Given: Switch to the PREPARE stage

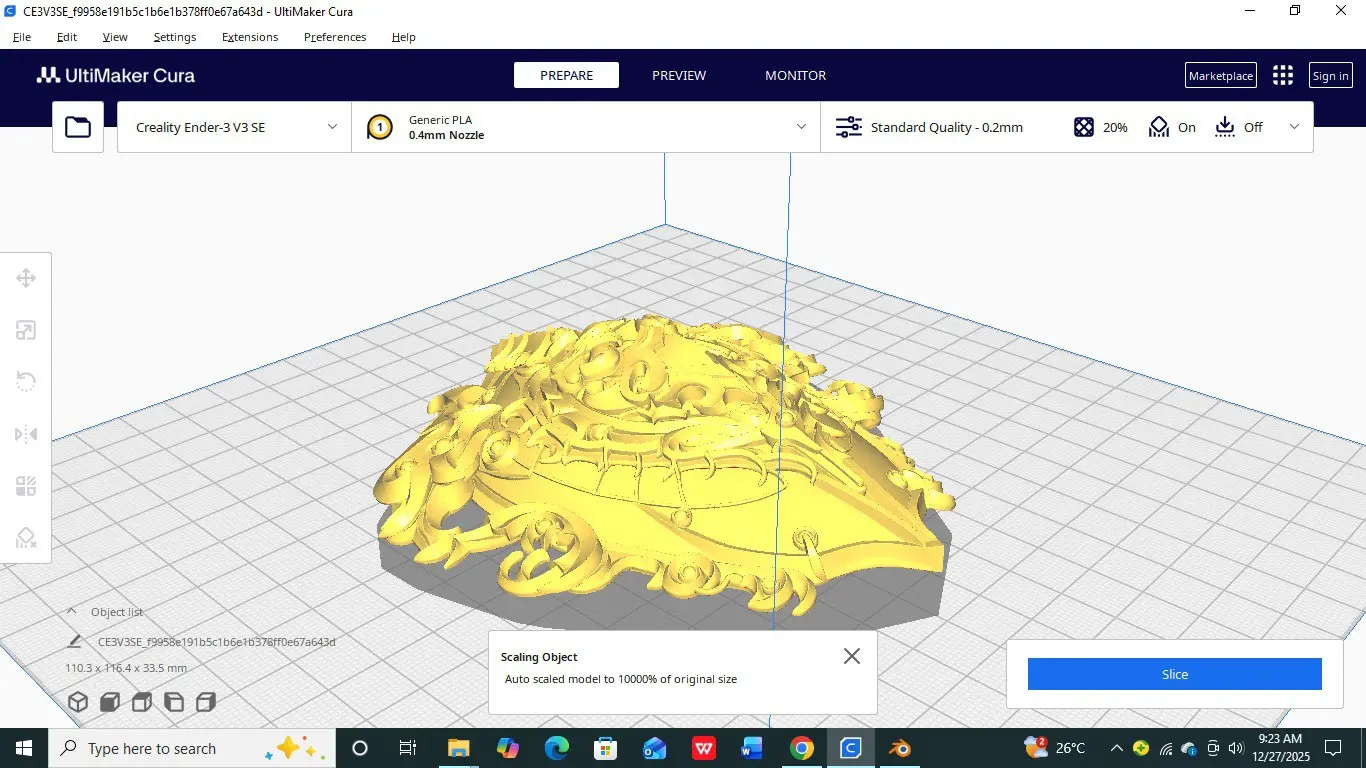Looking at the screenshot, I should [x=566, y=75].
